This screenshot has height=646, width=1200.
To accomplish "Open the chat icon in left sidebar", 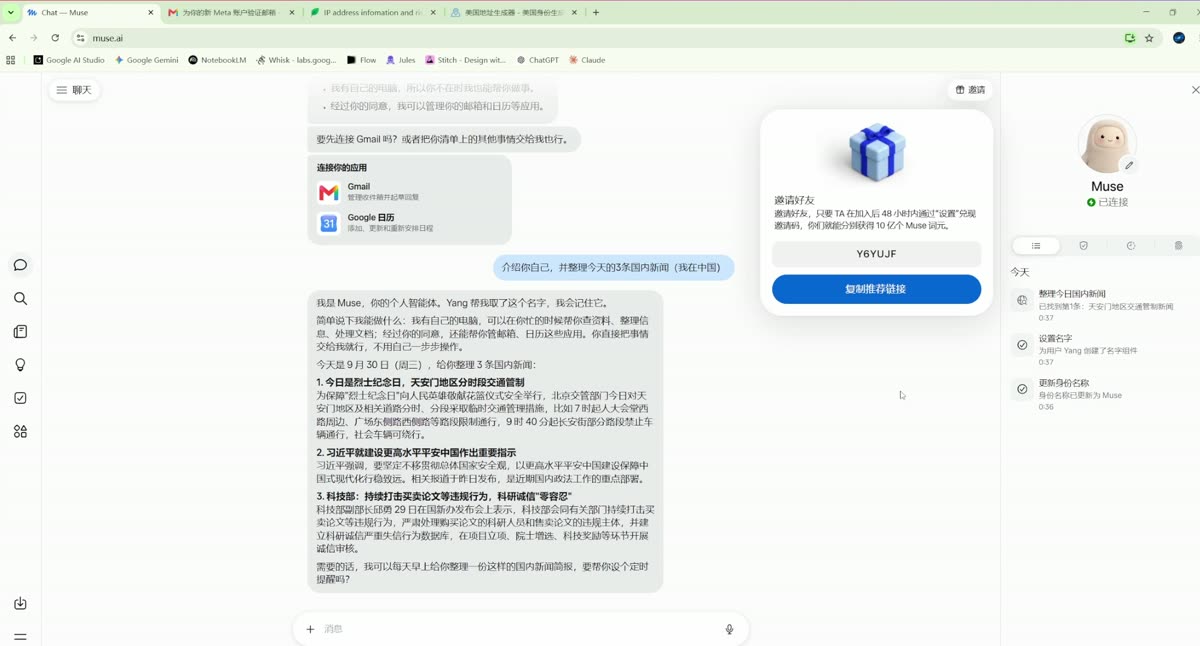I will (x=20, y=265).
